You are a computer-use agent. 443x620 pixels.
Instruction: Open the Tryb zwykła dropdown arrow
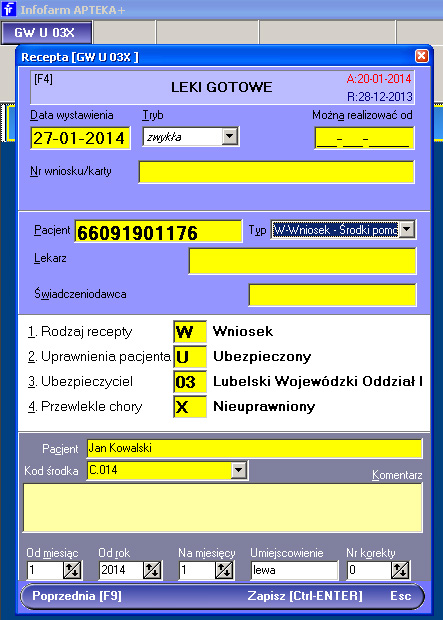(230, 137)
